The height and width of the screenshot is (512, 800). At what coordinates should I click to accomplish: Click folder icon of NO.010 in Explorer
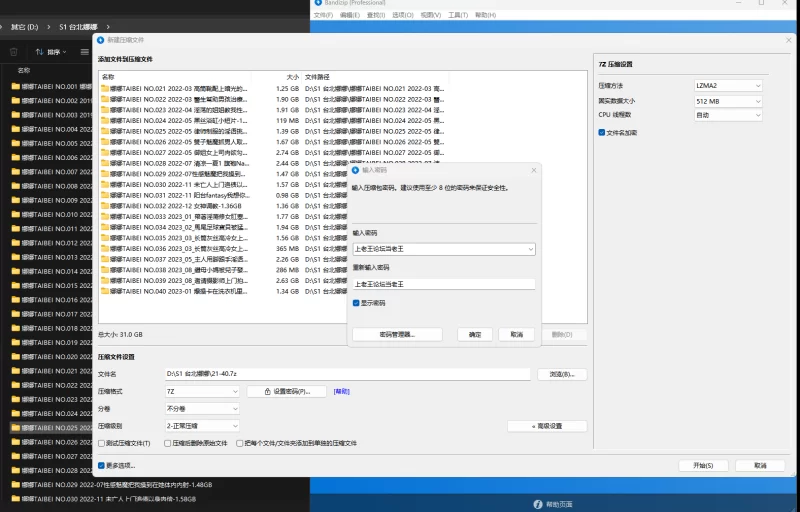tap(16, 215)
